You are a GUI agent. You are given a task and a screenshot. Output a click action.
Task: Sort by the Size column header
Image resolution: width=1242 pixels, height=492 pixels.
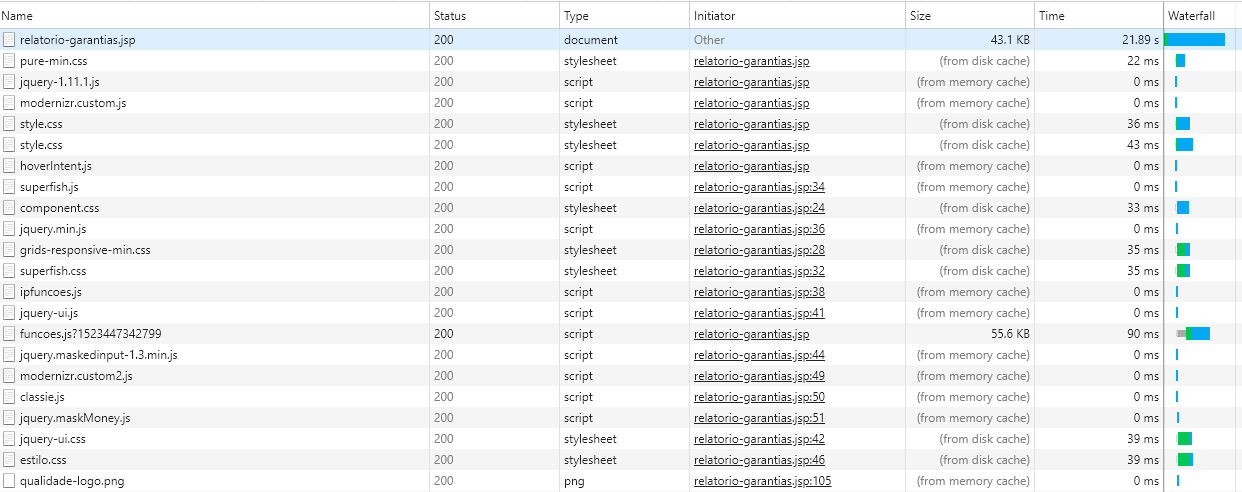[969, 16]
